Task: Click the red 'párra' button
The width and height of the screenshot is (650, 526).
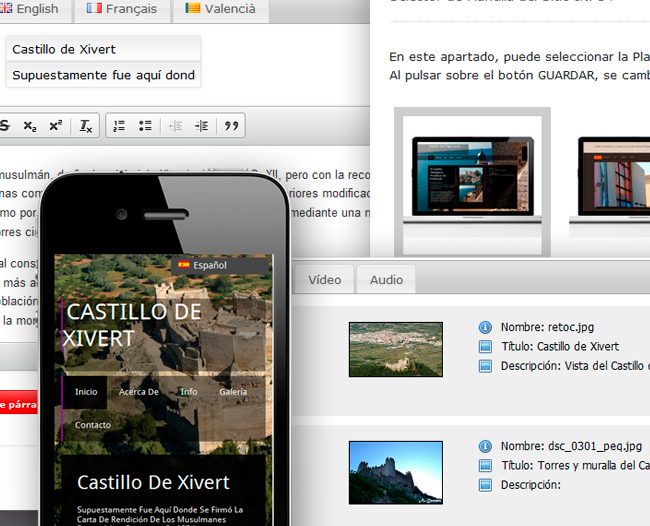Action: pos(19,402)
